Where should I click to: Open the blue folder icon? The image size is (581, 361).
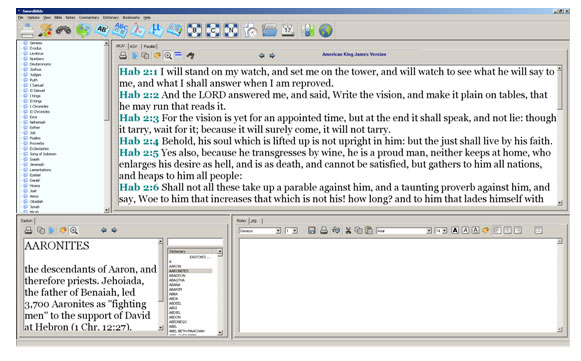(269, 30)
